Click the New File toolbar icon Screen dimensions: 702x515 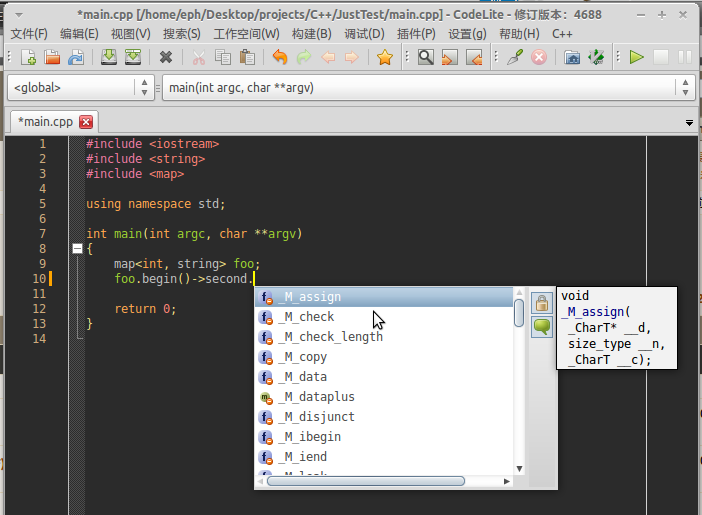tap(28, 57)
